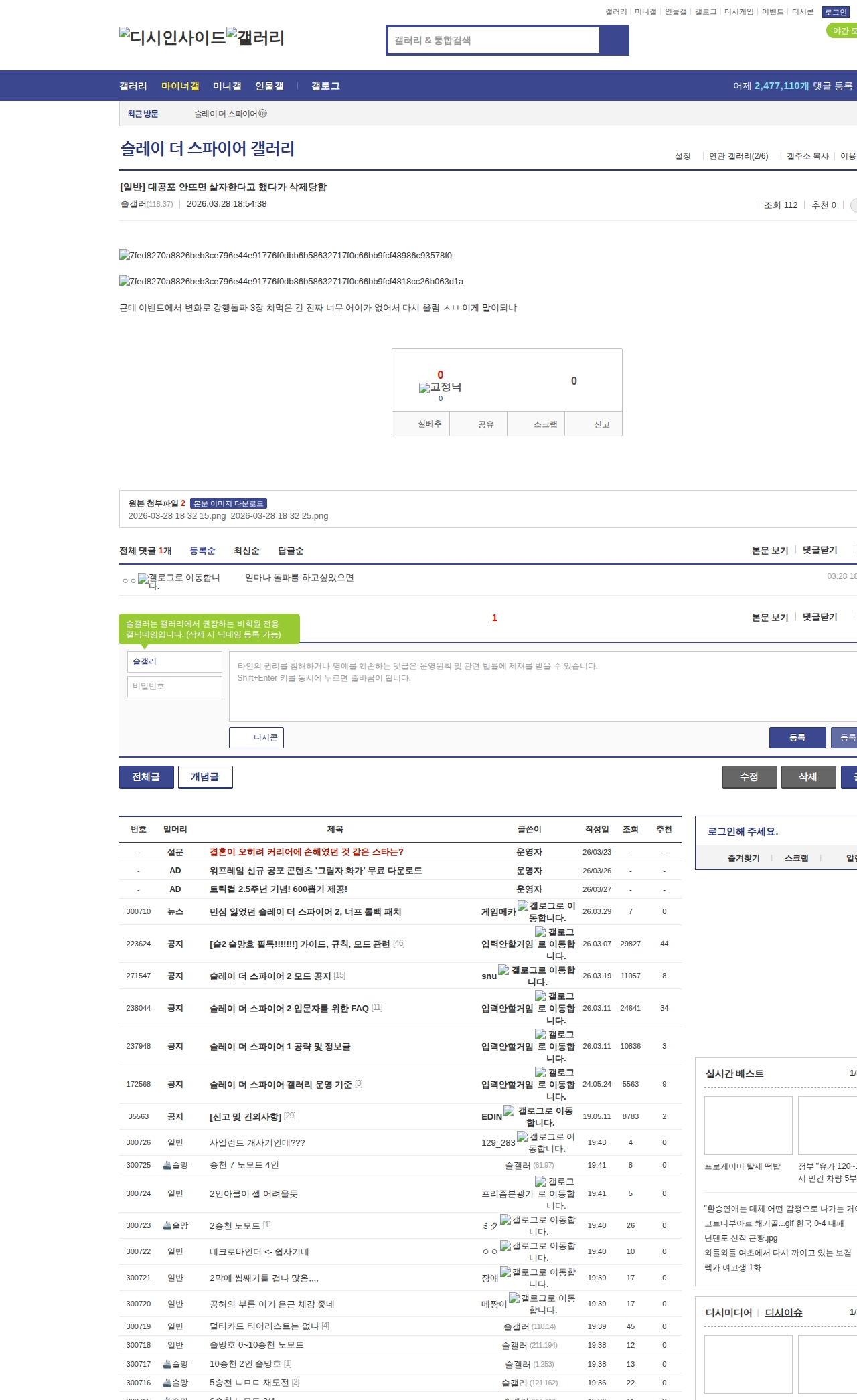The image size is (857, 1400).
Task: Collapse comments with 댓글닫기 above the comment list
Action: click(820, 550)
